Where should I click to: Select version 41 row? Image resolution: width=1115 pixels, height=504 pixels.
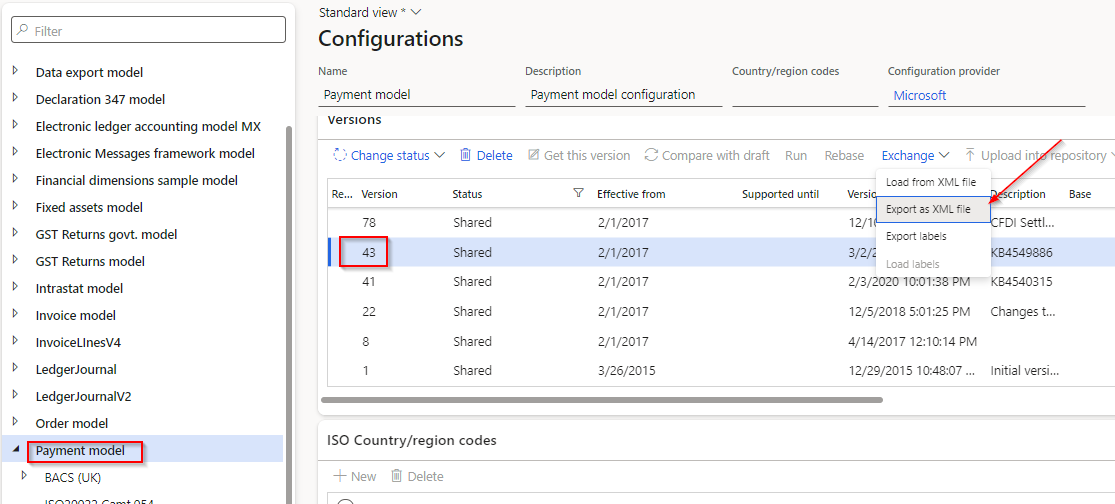pos(720,282)
